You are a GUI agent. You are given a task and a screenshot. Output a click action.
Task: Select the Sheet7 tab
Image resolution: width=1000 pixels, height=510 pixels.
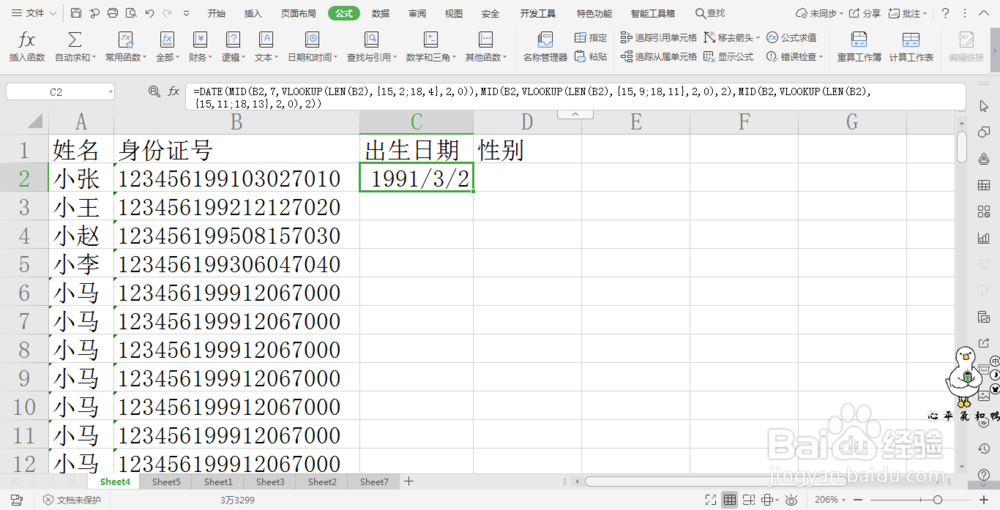tap(374, 482)
